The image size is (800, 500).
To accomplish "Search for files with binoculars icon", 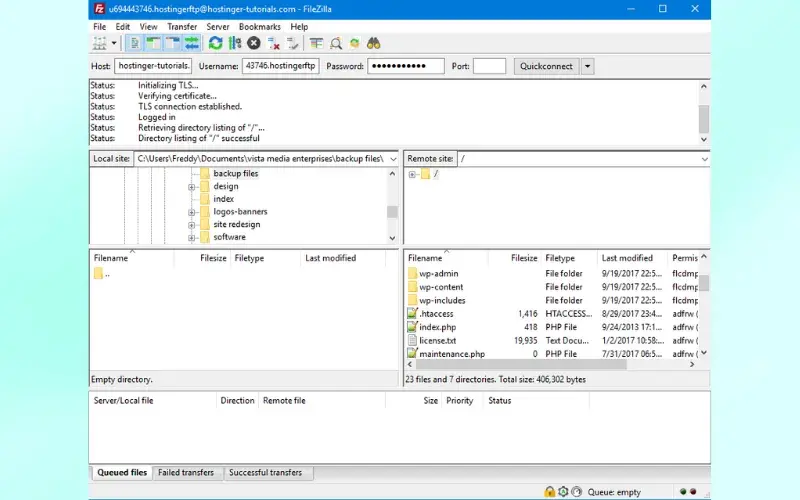I will pyautogui.click(x=373, y=43).
